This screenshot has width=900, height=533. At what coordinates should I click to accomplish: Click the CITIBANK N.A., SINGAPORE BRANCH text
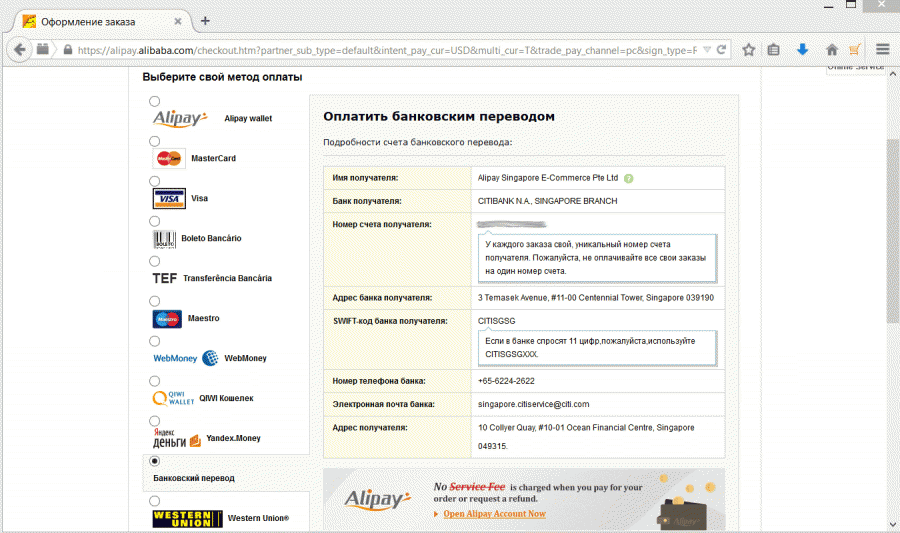548,201
